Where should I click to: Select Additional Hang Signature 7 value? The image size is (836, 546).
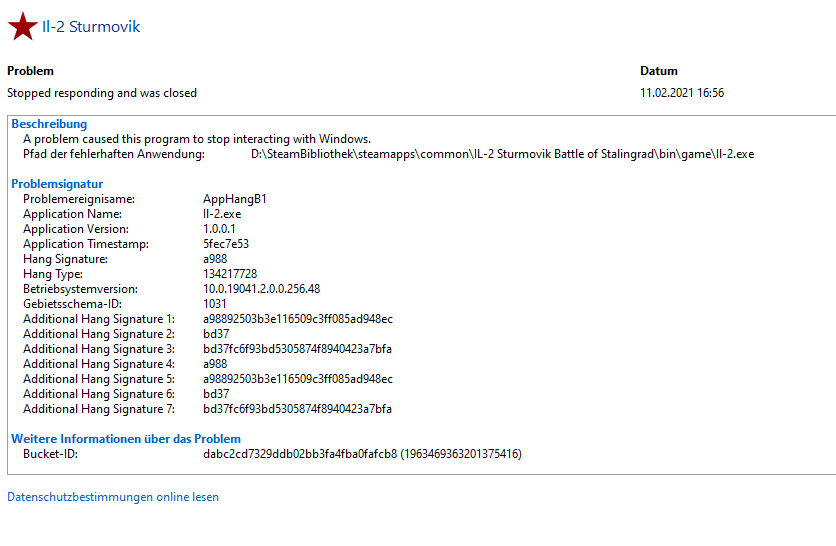[297, 409]
